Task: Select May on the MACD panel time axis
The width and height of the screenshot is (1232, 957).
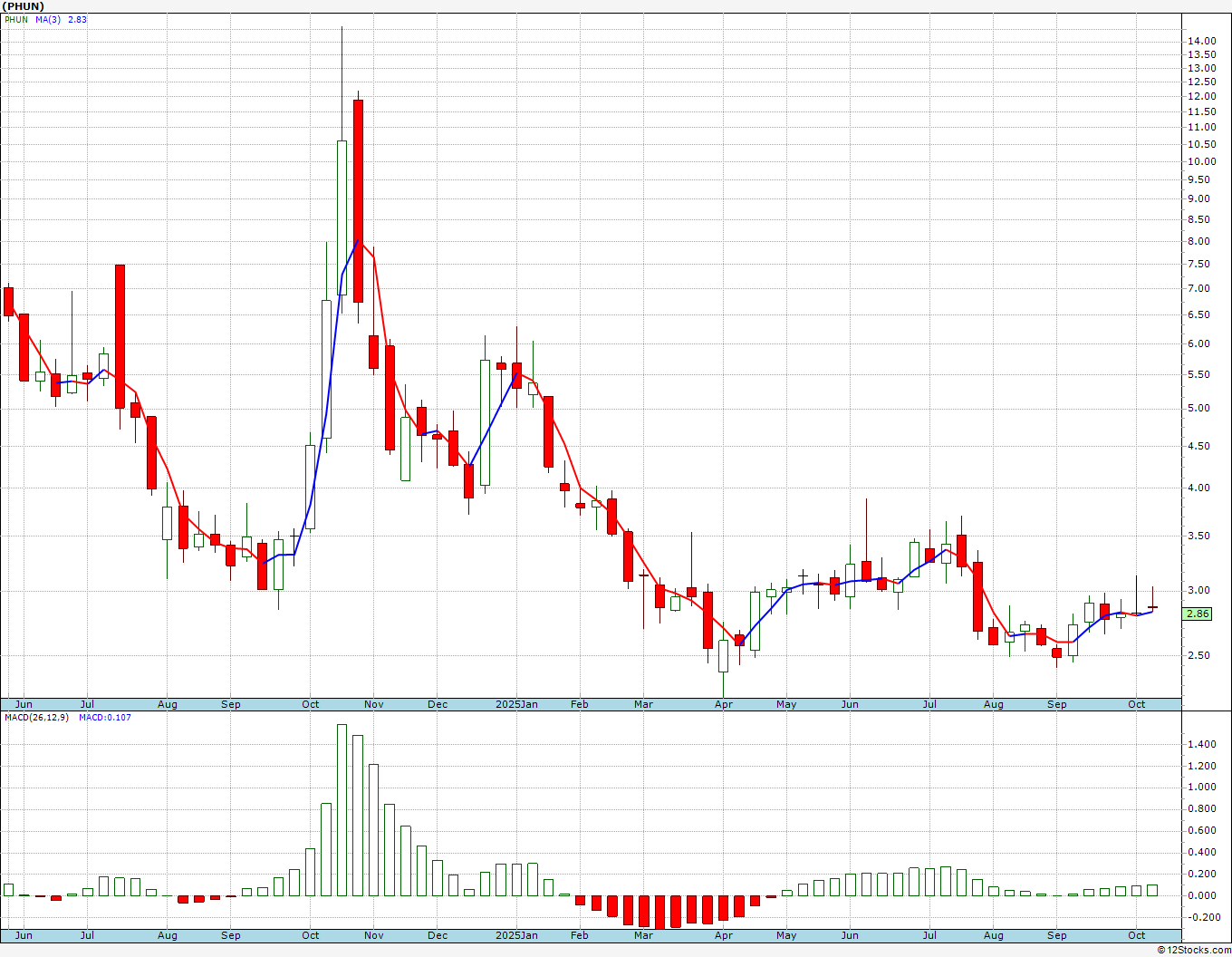Action: [x=786, y=935]
